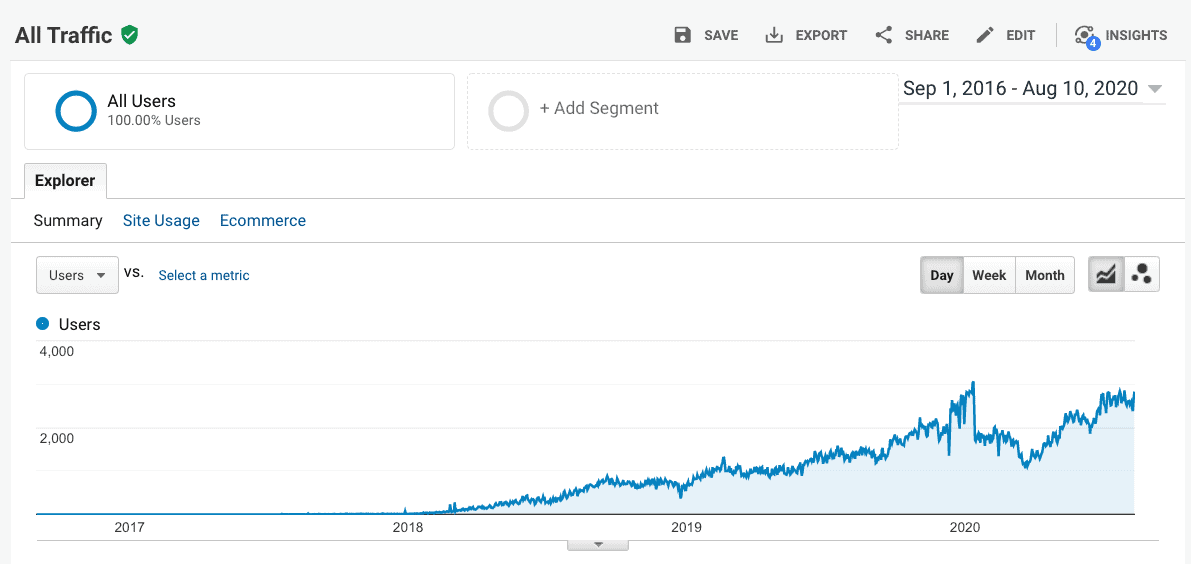The width and height of the screenshot is (1191, 564).
Task: Click the green verified shield icon
Action: pos(129,35)
